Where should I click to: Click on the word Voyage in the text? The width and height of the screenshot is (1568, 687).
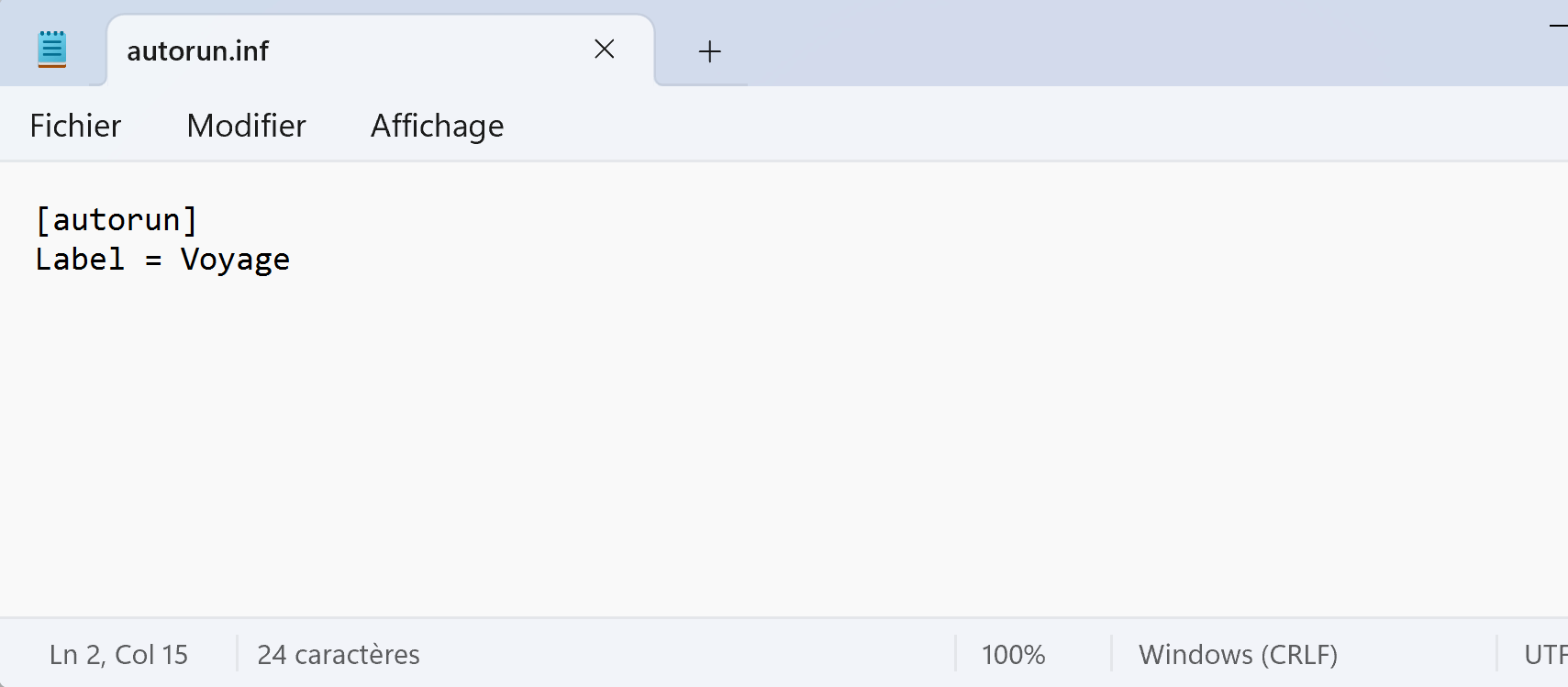click(x=235, y=260)
